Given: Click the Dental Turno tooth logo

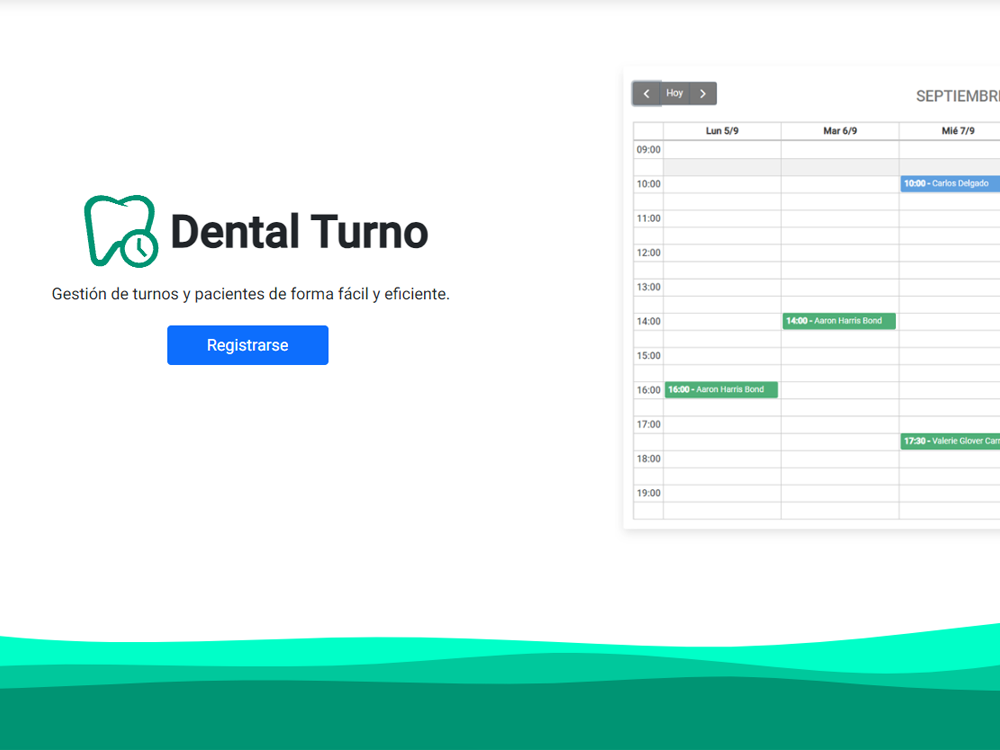Looking at the screenshot, I should pos(121,231).
